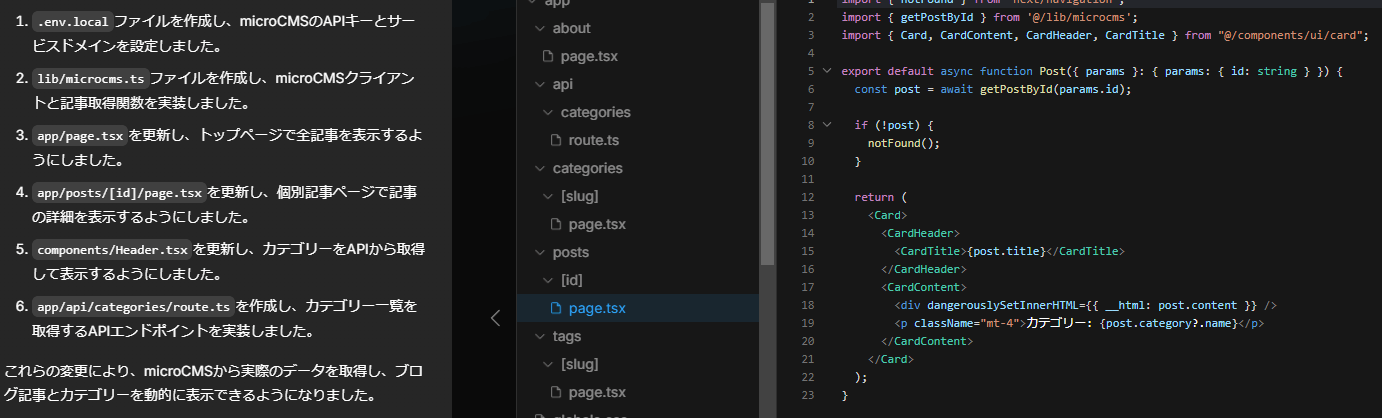This screenshot has width=1382, height=418.
Task: Fold the Post function at line 5
Action: click(826, 71)
